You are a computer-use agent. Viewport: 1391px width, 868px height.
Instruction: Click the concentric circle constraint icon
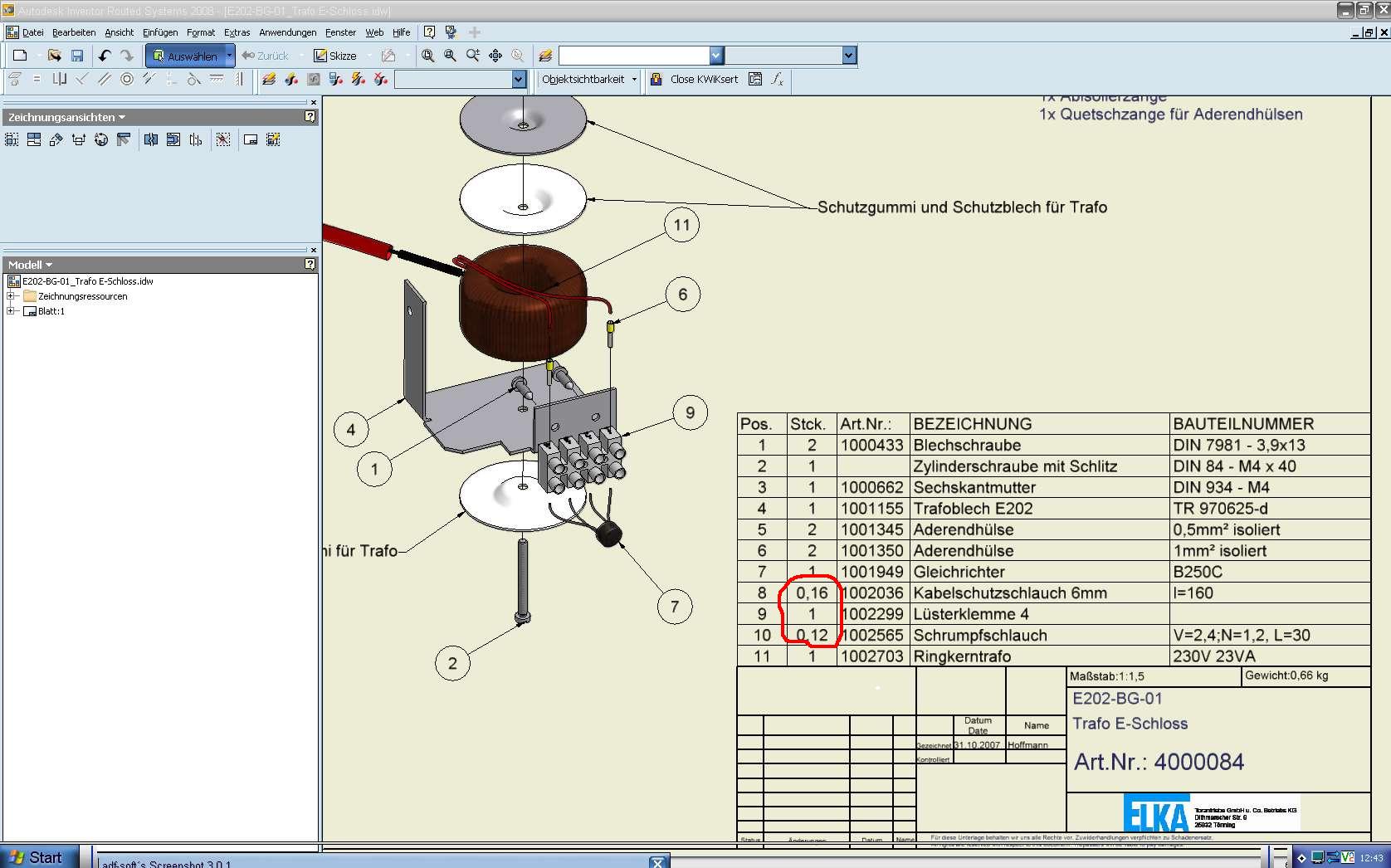click(x=127, y=80)
